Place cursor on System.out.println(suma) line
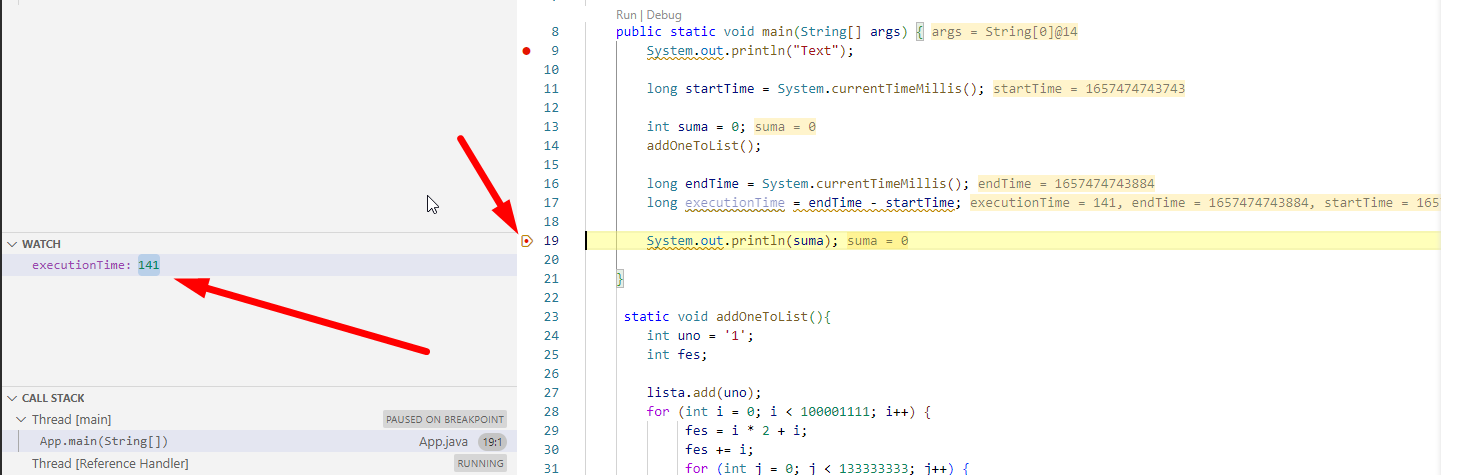Screen dimensions: 1483x475 click(x=743, y=241)
